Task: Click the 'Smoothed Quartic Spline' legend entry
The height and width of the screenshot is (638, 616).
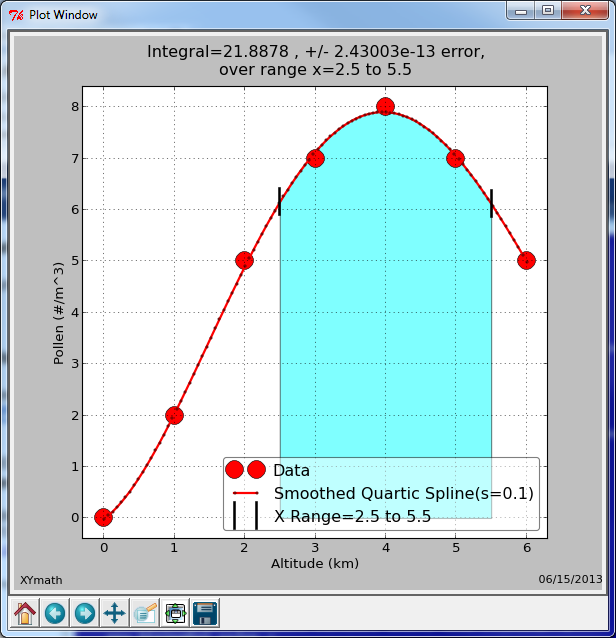Action: click(403, 493)
